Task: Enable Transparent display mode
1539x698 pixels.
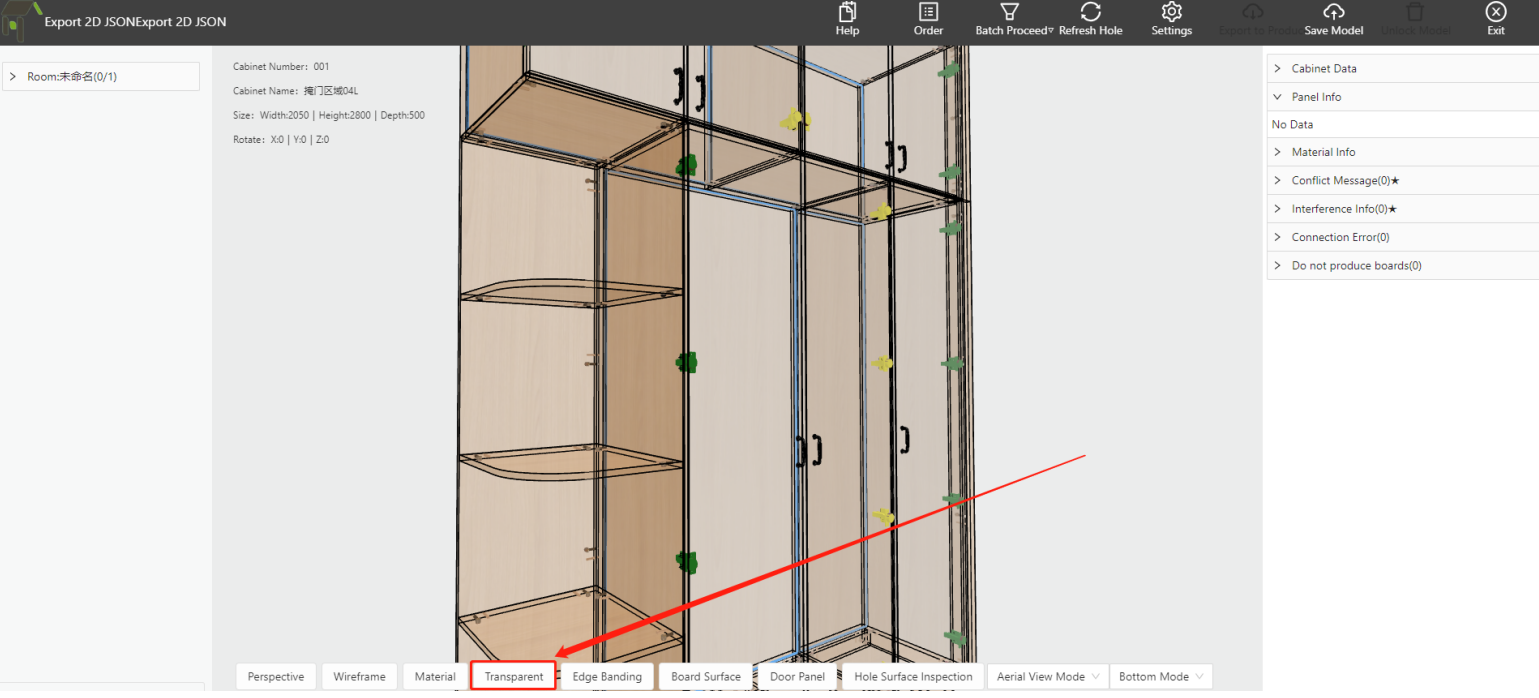Action: point(514,677)
